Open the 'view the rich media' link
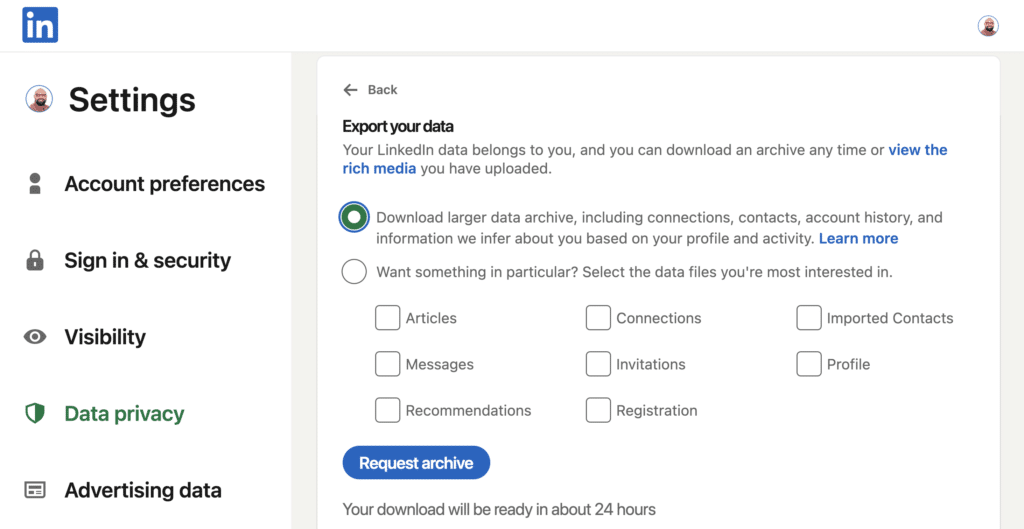Screen dimensions: 1024x529 (x=645, y=159)
